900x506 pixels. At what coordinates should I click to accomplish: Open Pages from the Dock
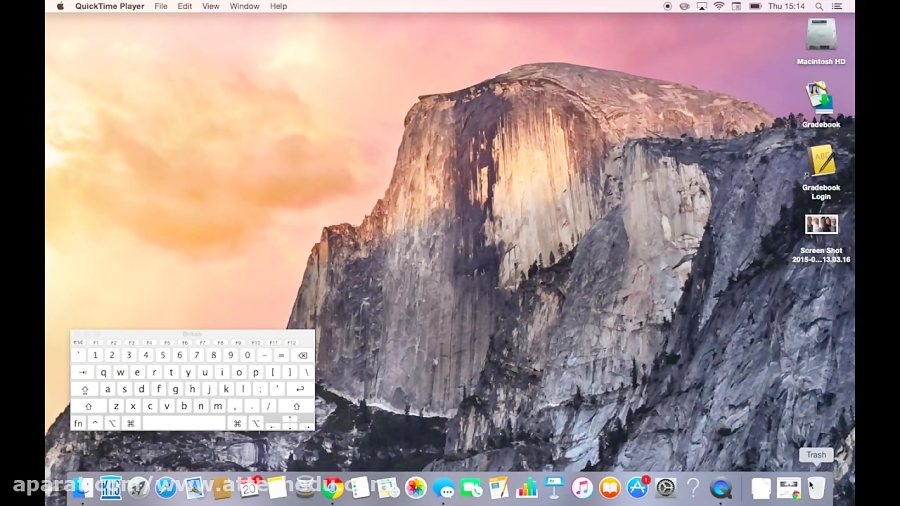tap(499, 488)
